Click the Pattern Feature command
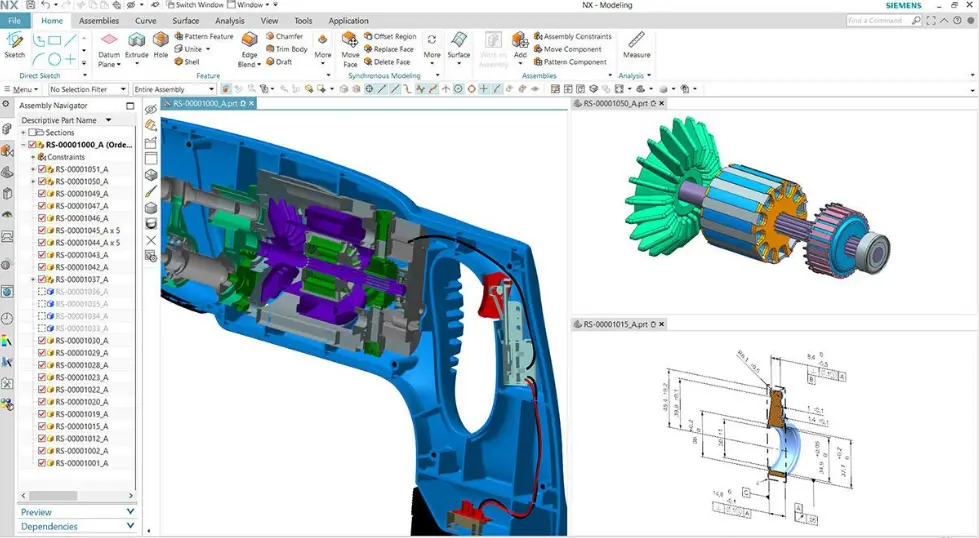 pyautogui.click(x=204, y=36)
